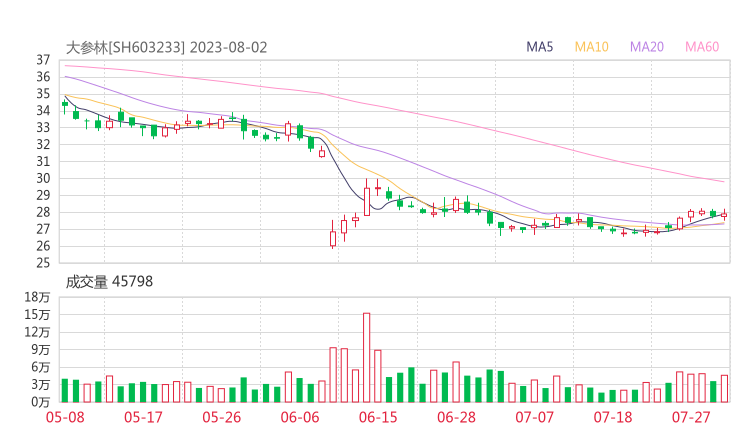The width and height of the screenshot is (740, 440).
Task: Click the last candlestick at chart's right end
Action: pyautogui.click(x=724, y=215)
